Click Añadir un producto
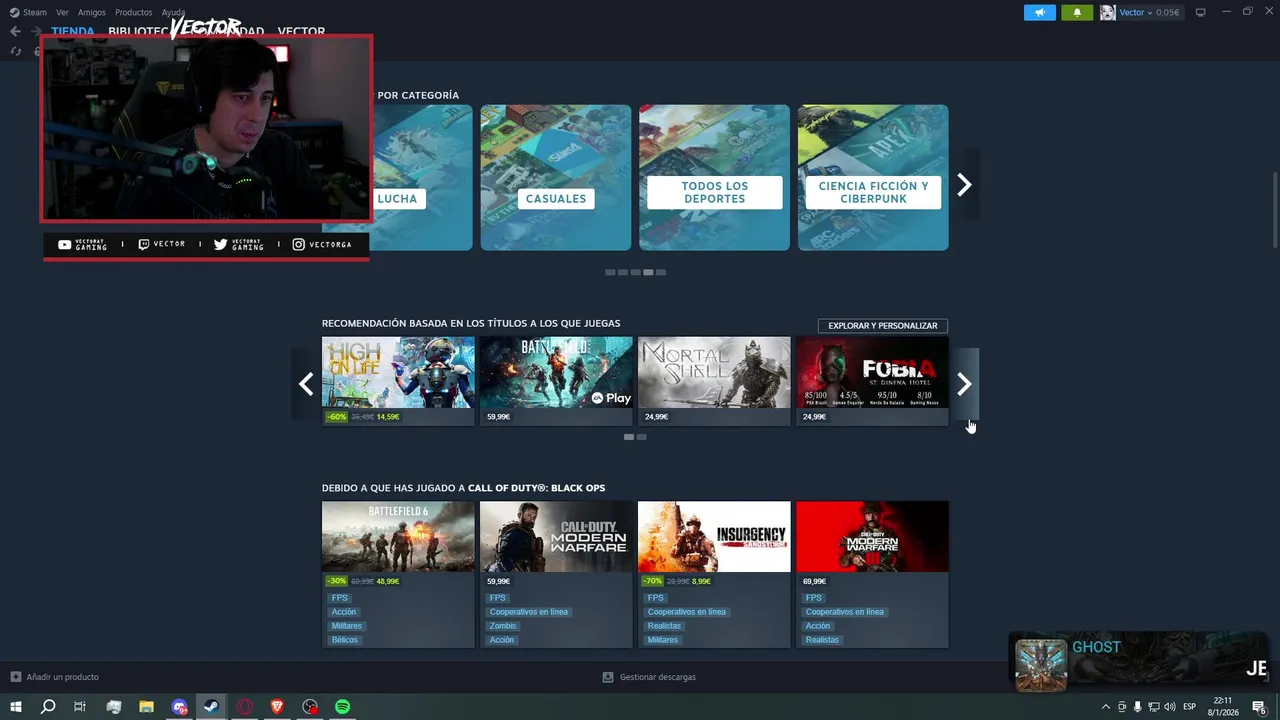The height and width of the screenshot is (720, 1280). pos(62,677)
